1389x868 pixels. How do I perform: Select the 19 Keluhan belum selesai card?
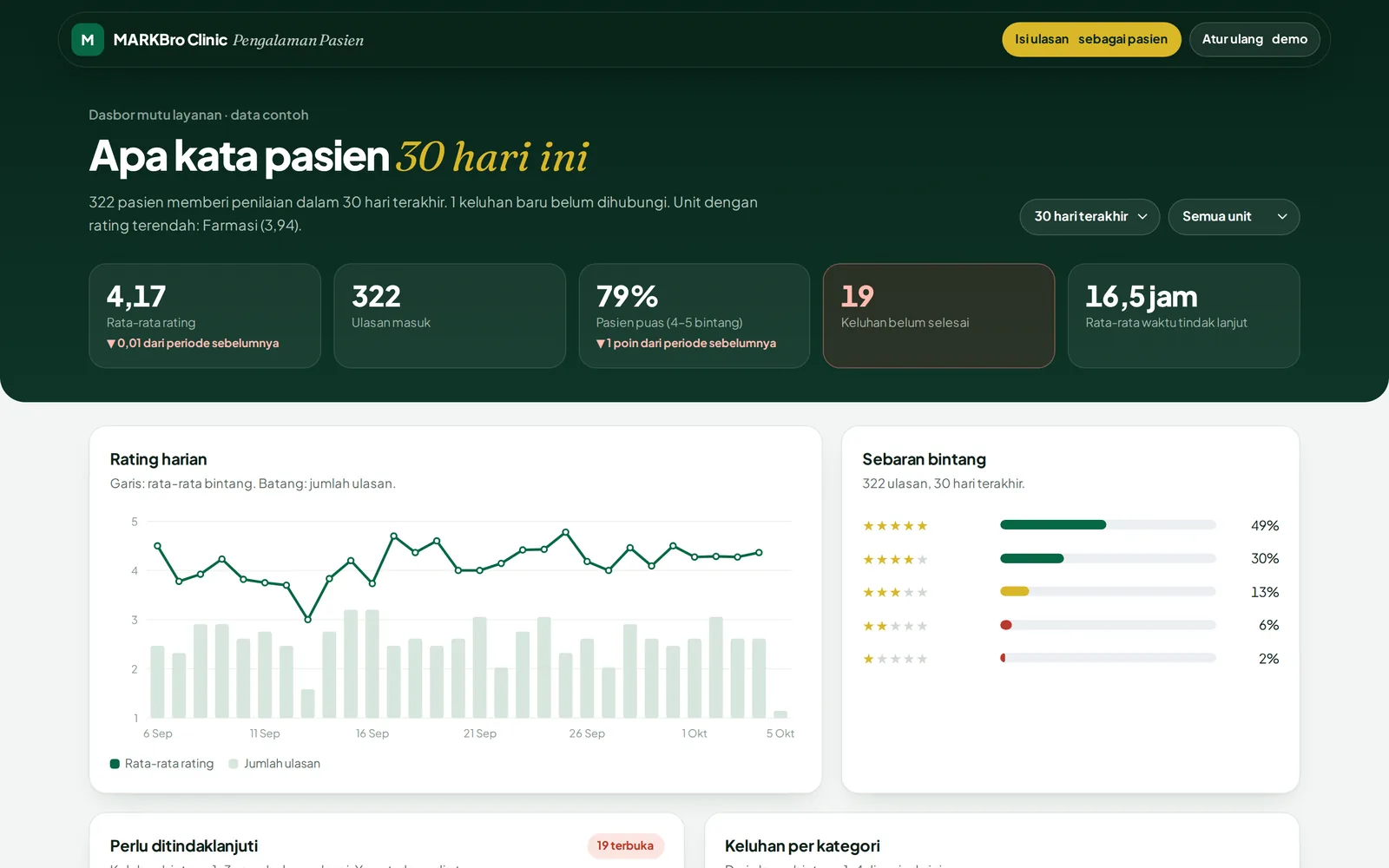coord(938,316)
